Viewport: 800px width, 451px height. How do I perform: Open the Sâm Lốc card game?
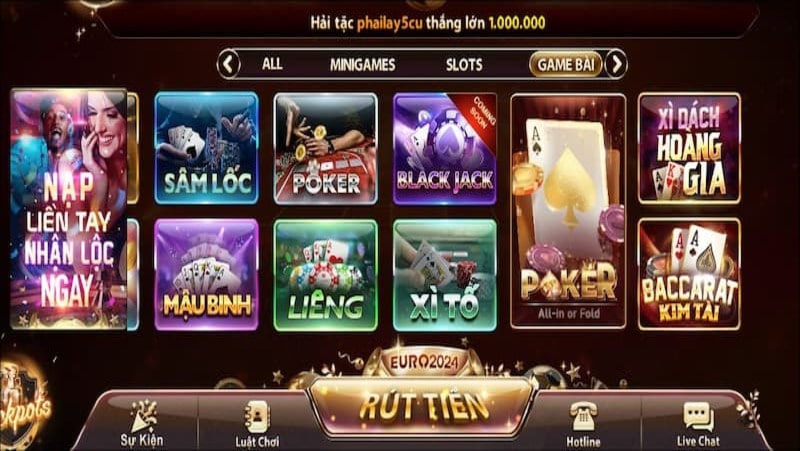pyautogui.click(x=207, y=148)
